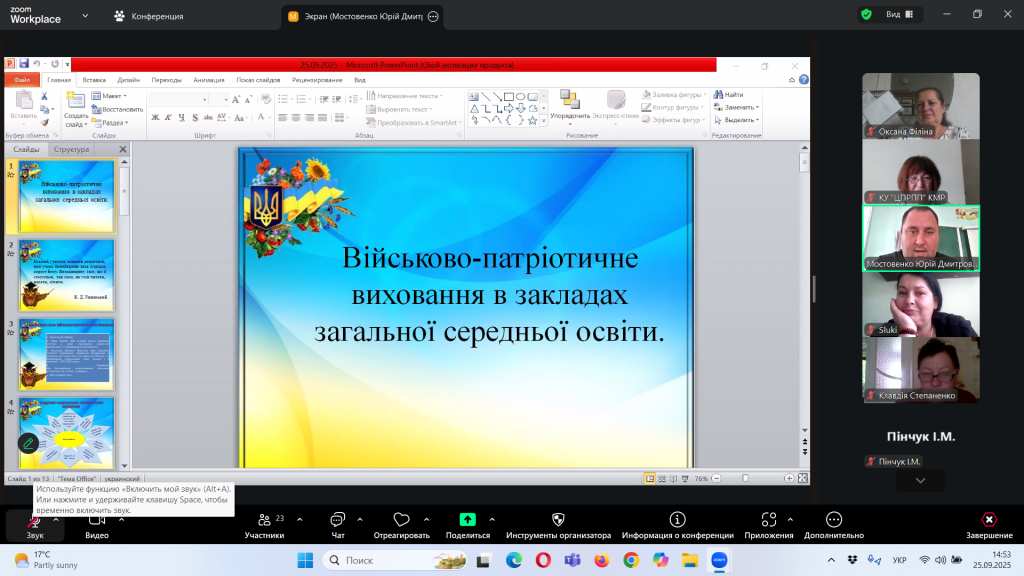
Task: Open the Zoom Workplace dropdown chevron
Action: (85, 17)
